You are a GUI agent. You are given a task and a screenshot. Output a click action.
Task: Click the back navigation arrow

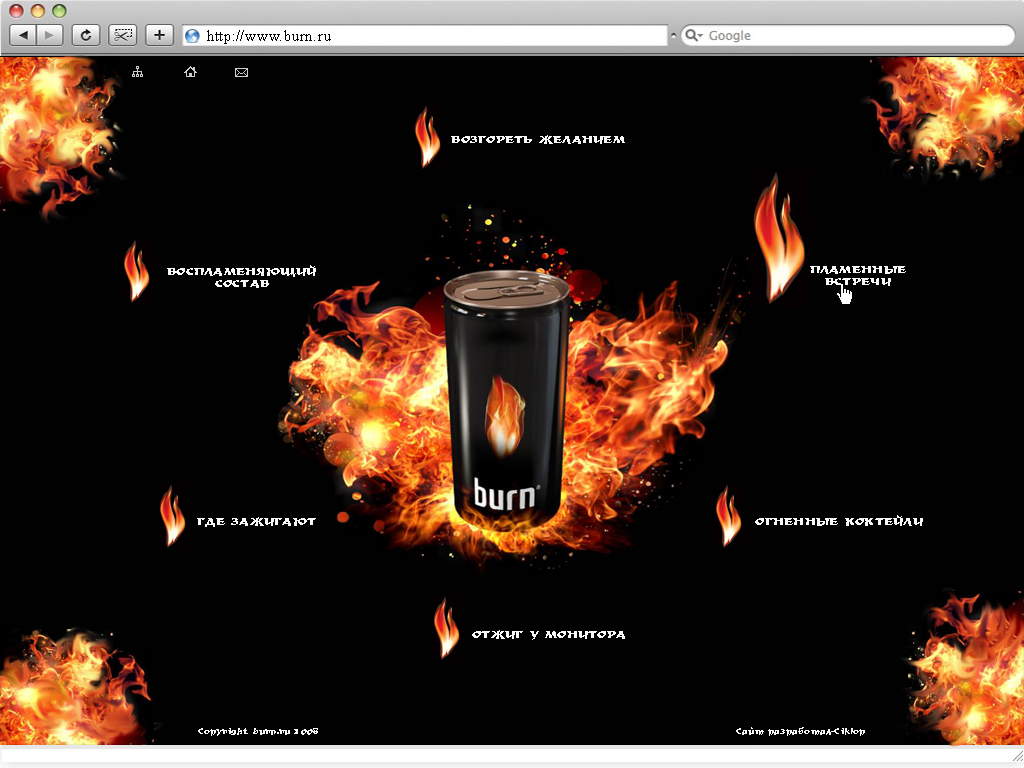pos(22,34)
